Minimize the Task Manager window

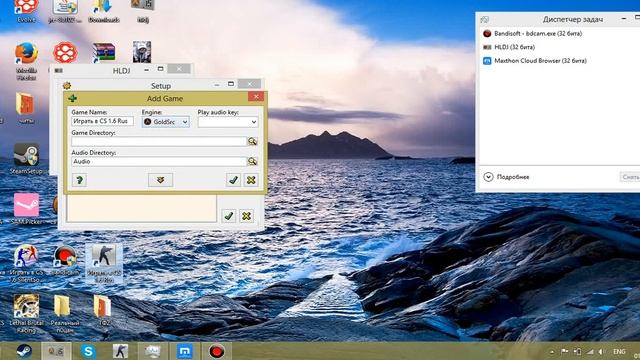[623, 19]
